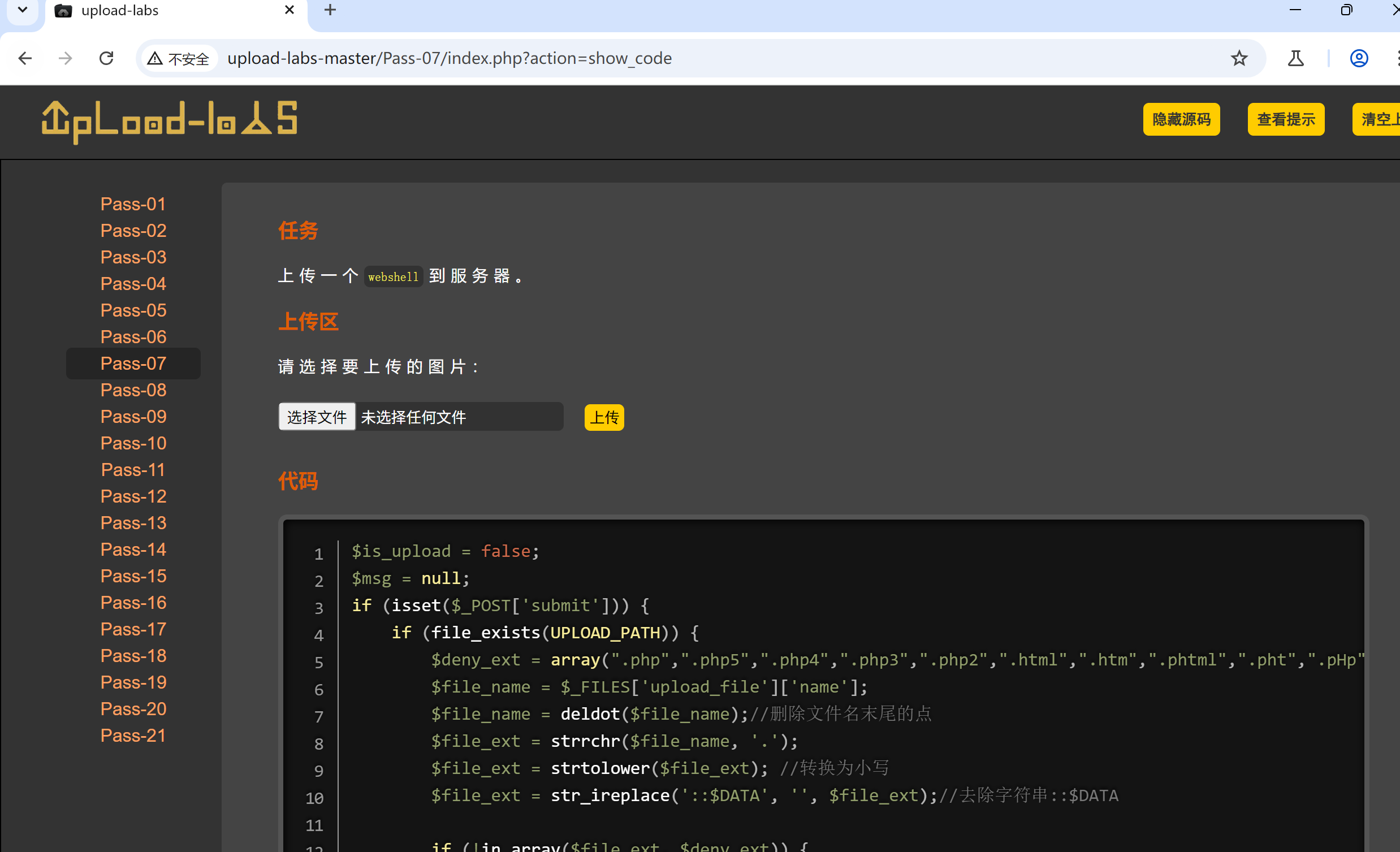Close the upload-labs tab
The image size is (1400, 852).
[x=289, y=10]
